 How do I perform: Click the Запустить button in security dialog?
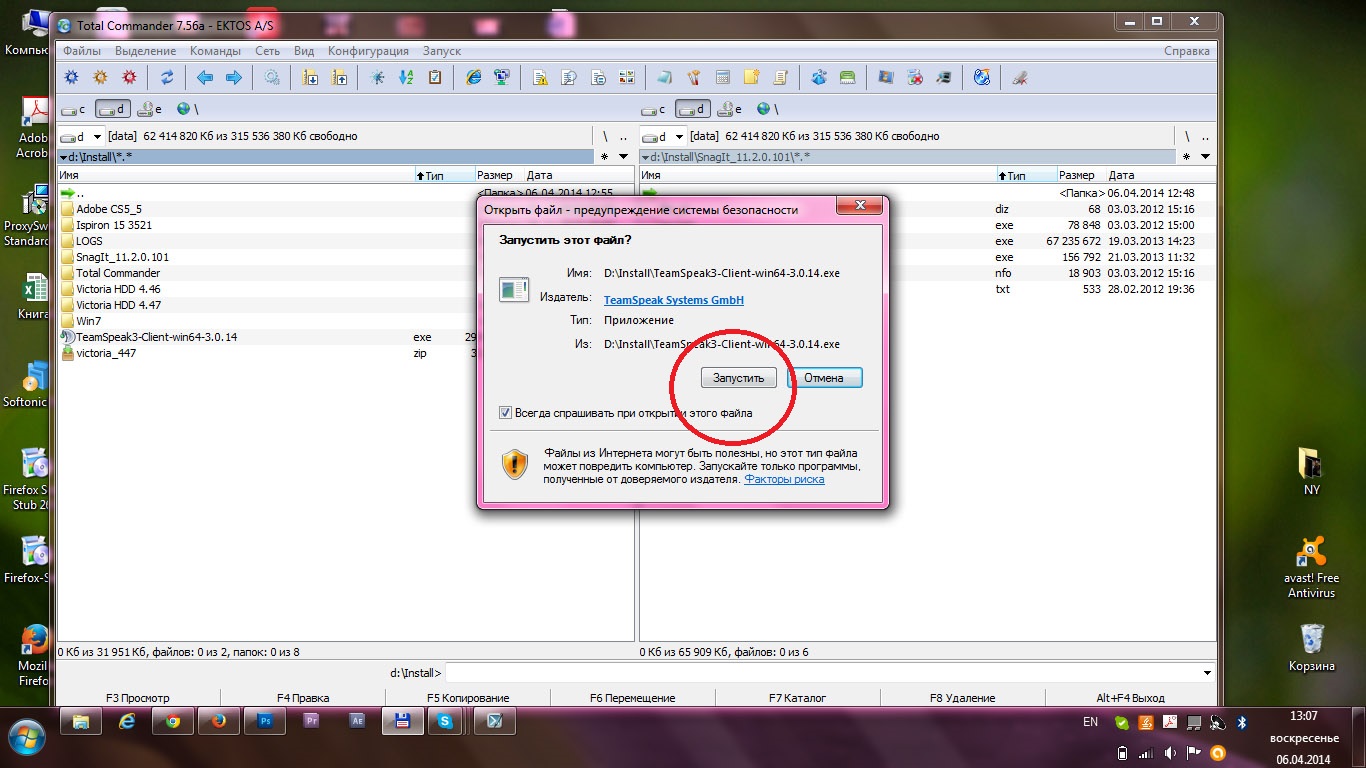pyautogui.click(x=738, y=378)
